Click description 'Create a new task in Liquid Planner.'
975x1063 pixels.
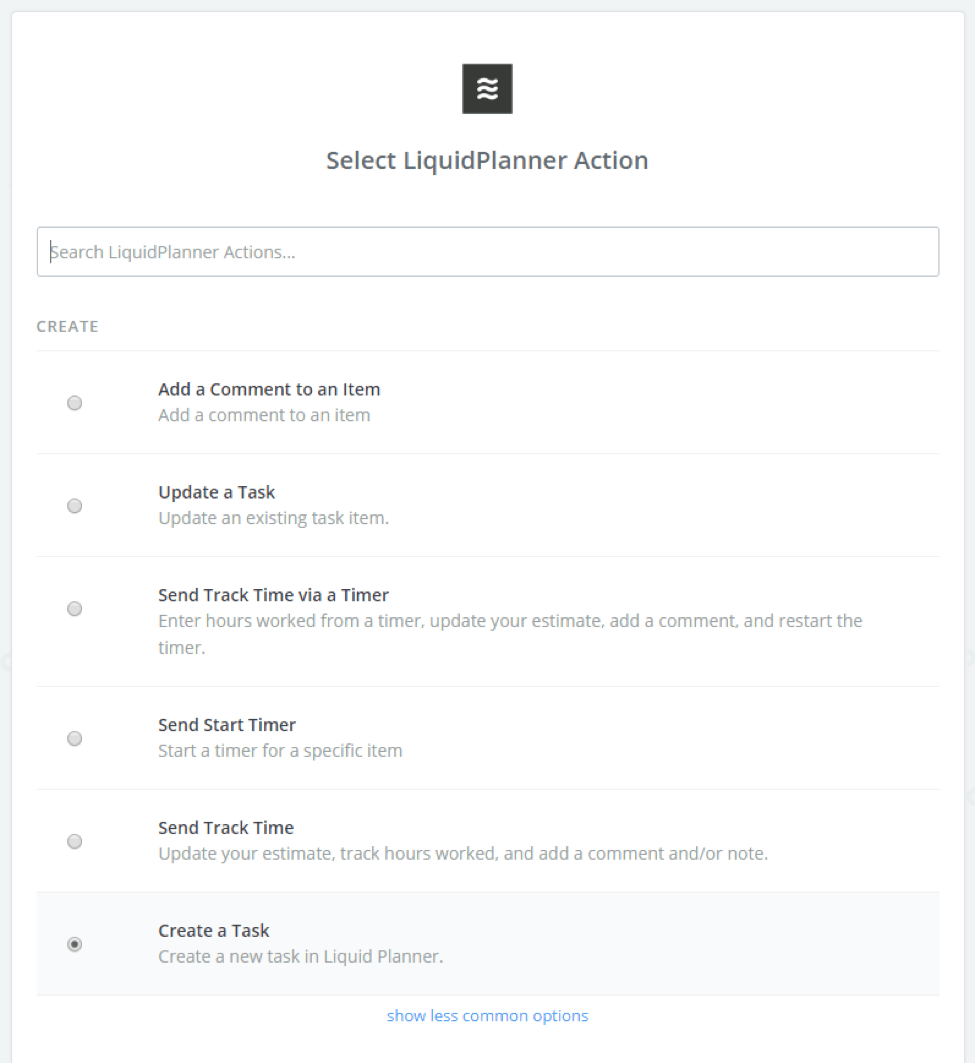coord(300,957)
